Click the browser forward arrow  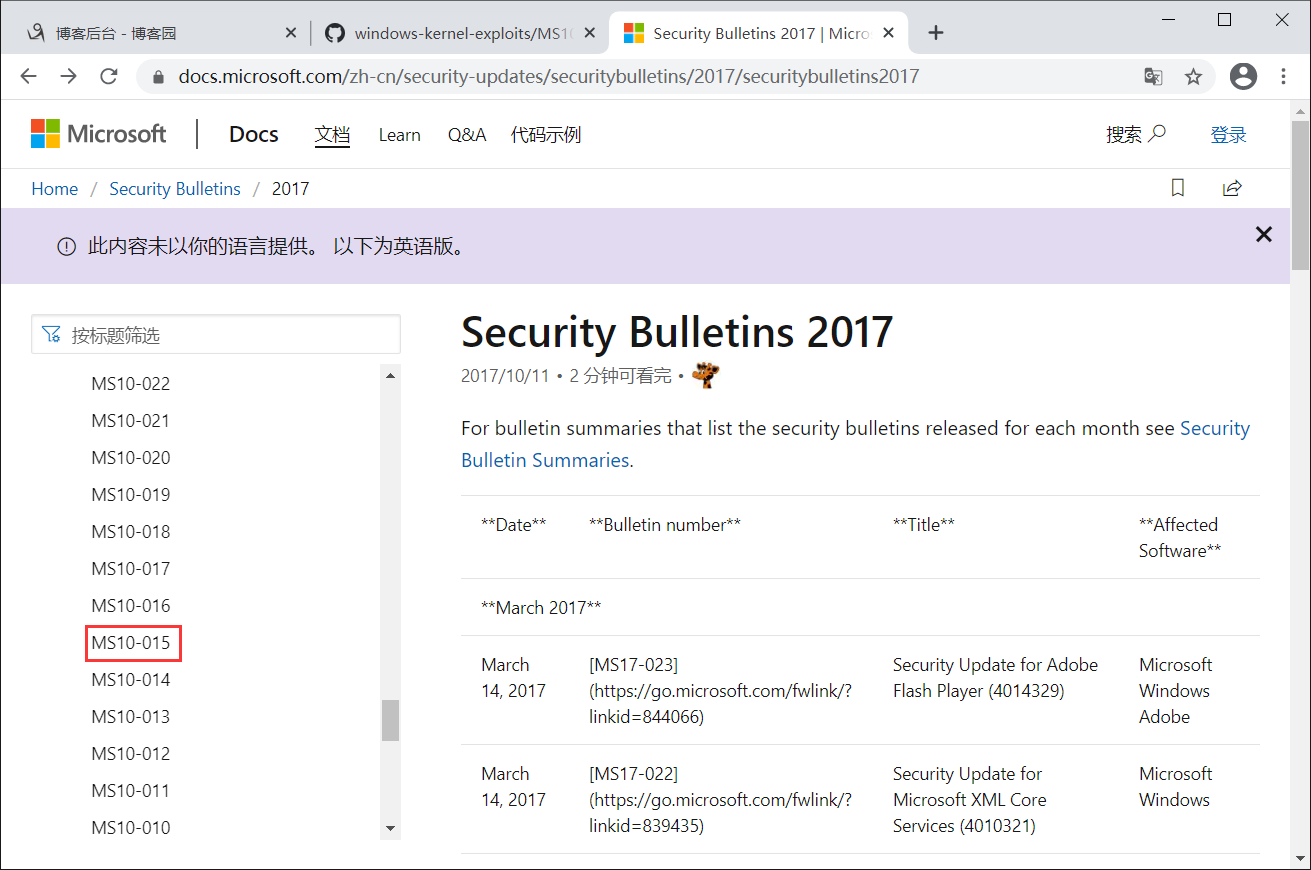tap(68, 76)
